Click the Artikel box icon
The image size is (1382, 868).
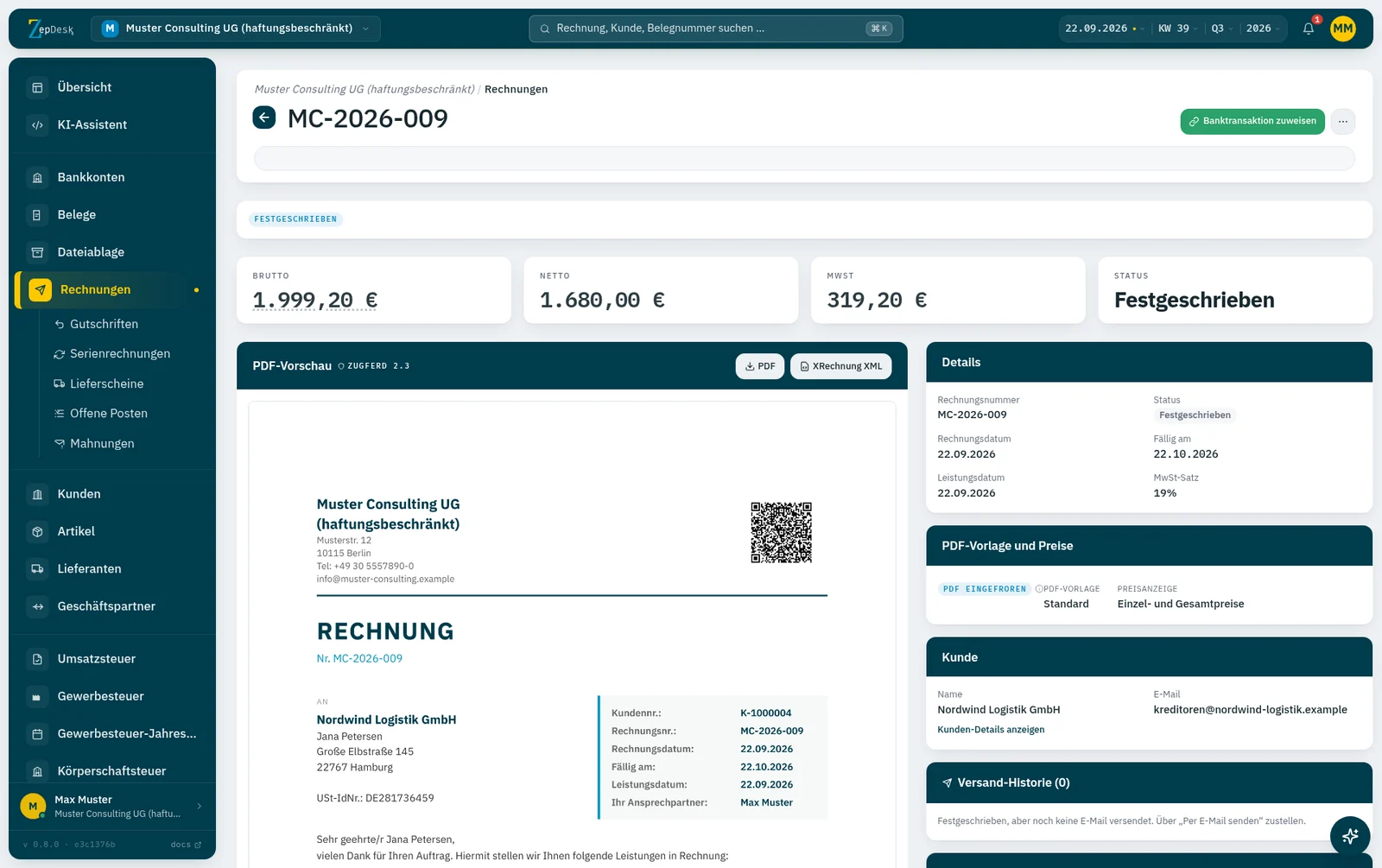[x=37, y=531]
